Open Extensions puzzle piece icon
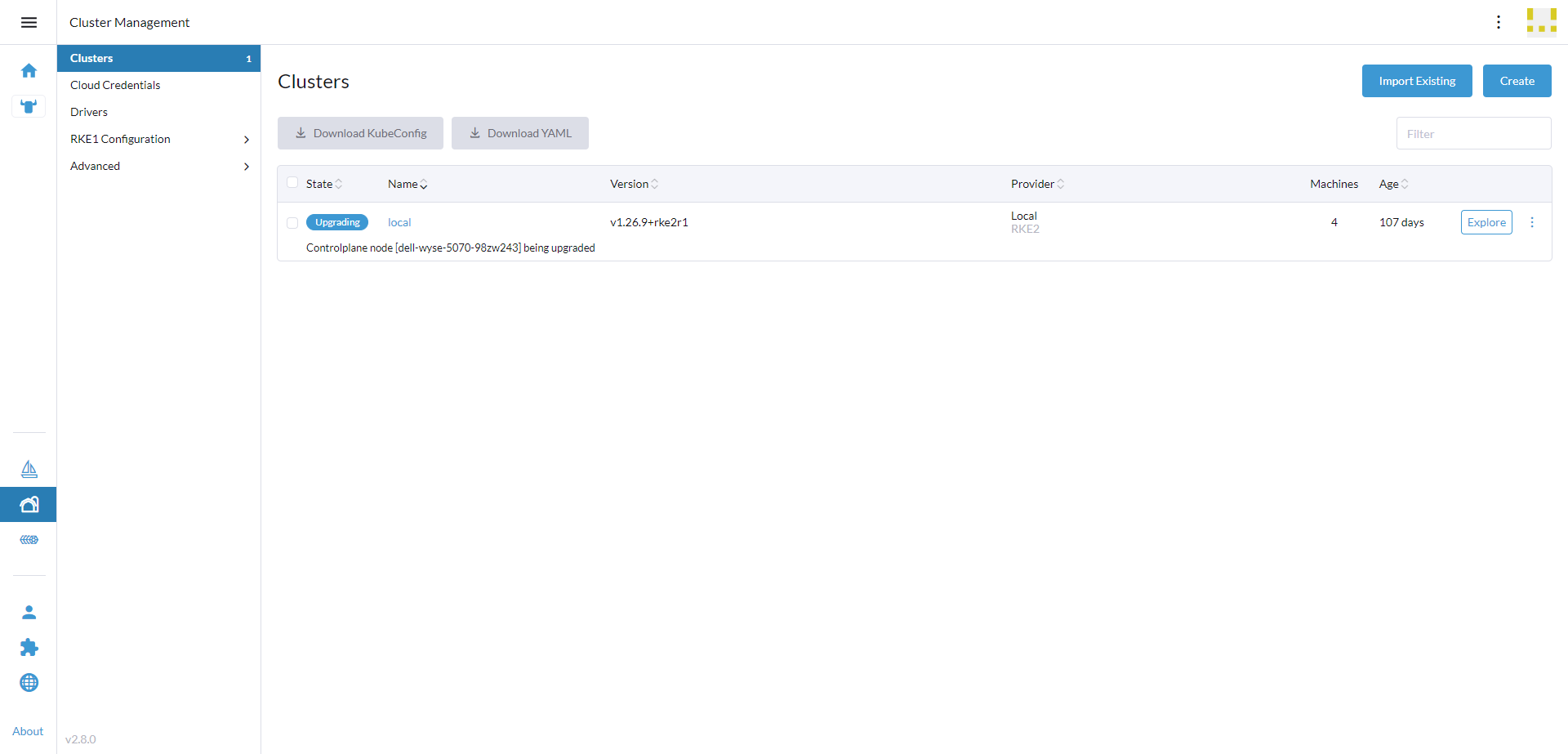1568x754 pixels. [x=29, y=647]
